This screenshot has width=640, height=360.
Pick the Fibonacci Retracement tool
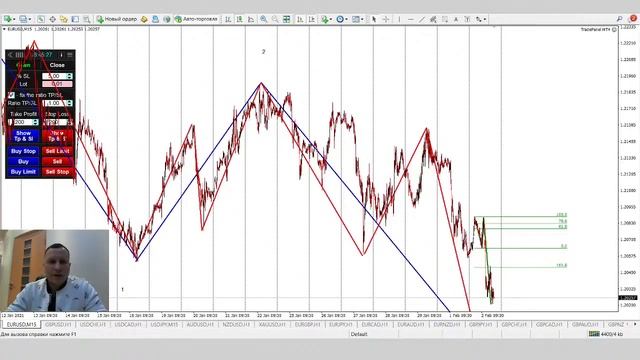coord(444,19)
